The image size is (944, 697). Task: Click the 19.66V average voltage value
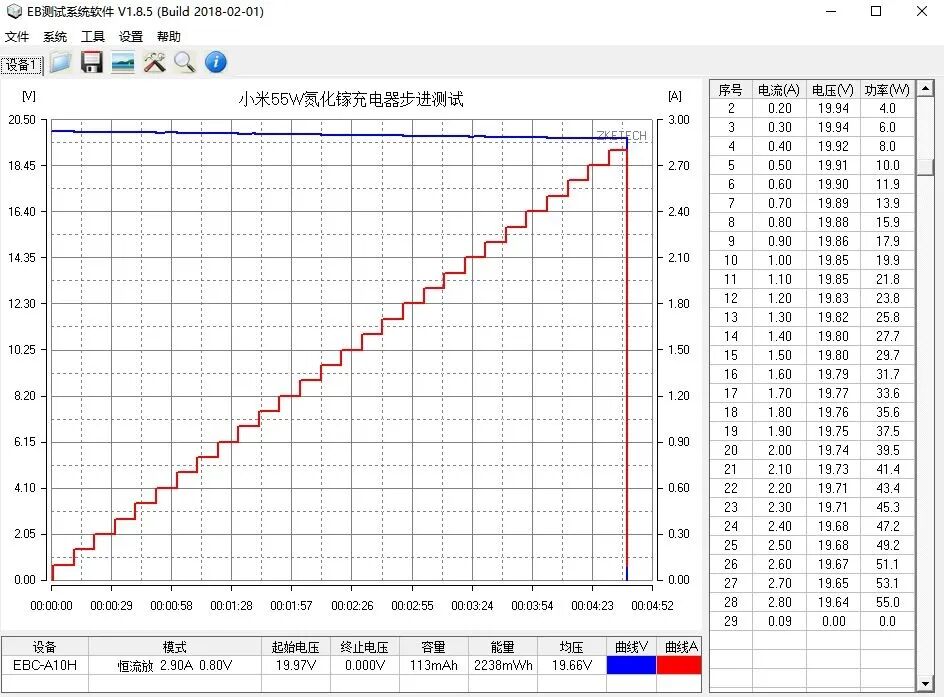coord(571,665)
